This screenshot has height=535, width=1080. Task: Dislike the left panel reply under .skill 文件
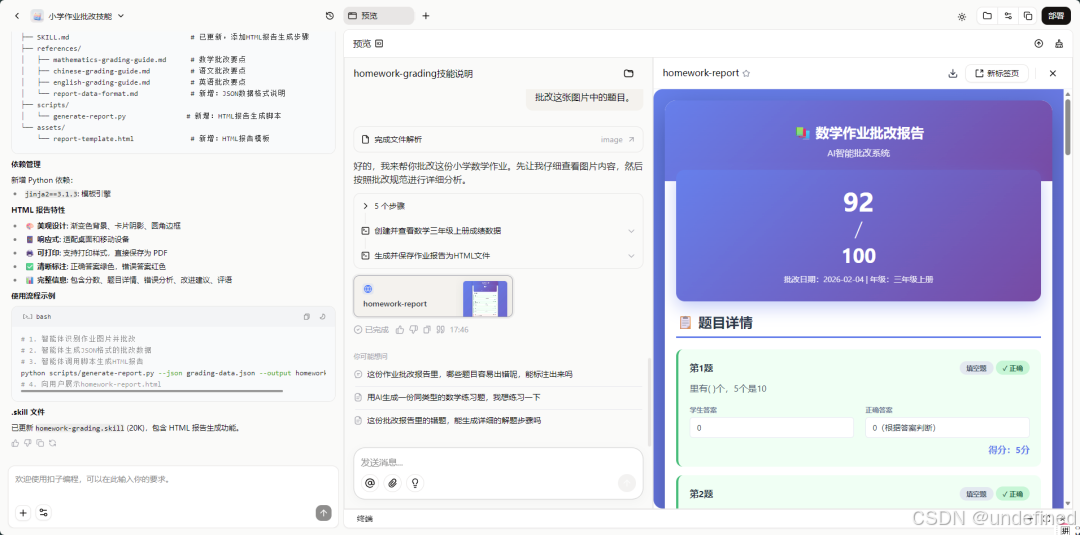point(28,443)
